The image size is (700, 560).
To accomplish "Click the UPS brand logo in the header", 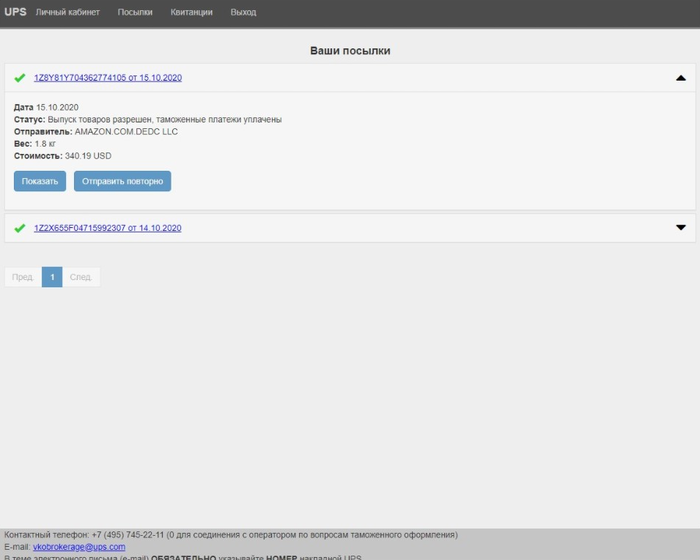I will pos(15,12).
